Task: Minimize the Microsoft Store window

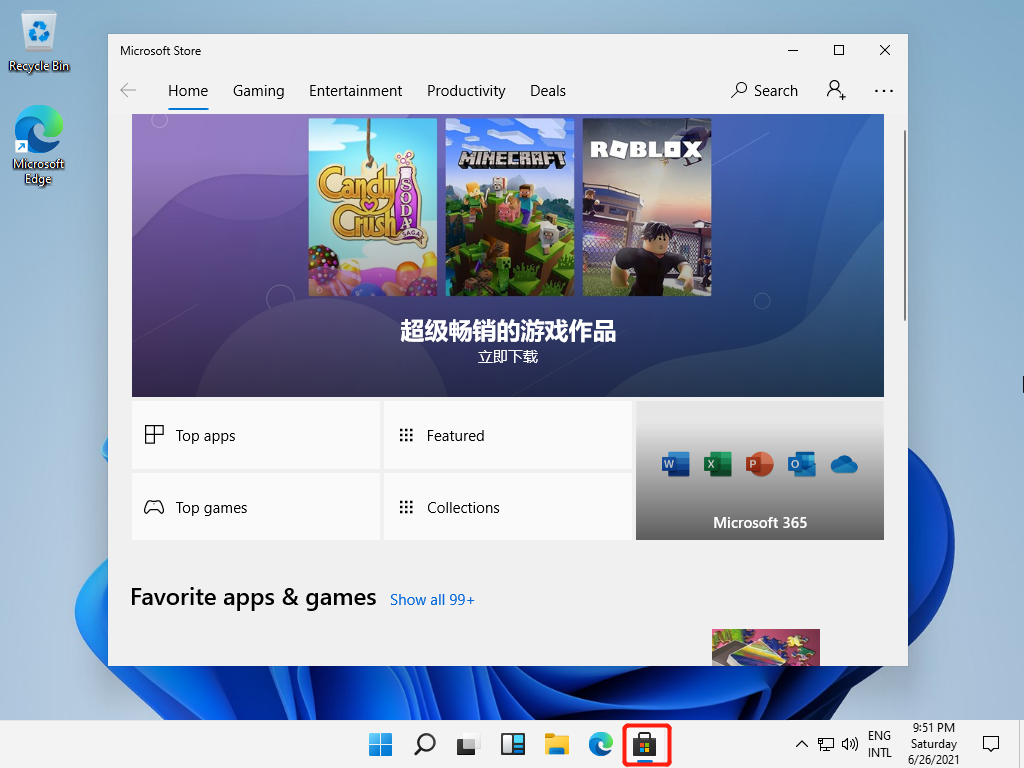Action: (793, 50)
